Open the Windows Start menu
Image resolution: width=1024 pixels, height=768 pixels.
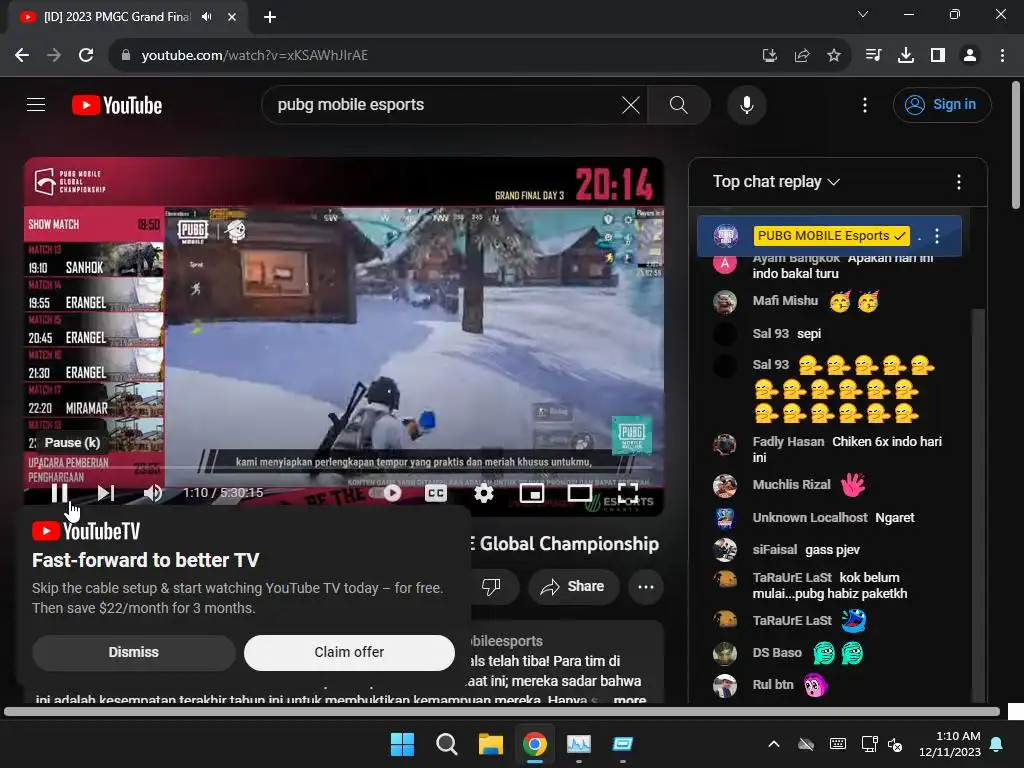402,744
